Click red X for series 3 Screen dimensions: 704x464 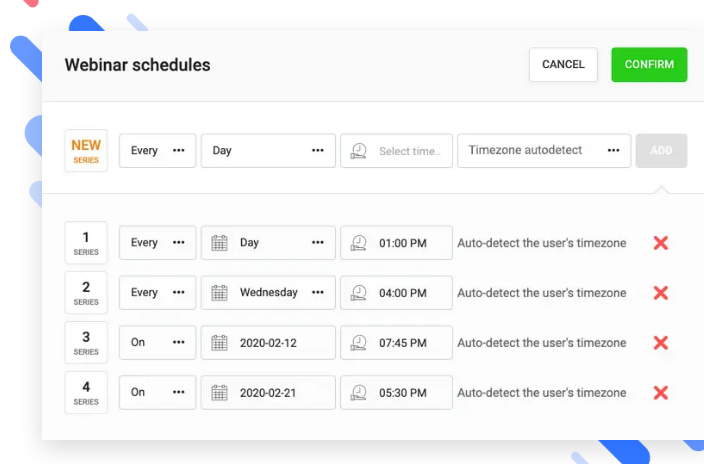coord(660,343)
